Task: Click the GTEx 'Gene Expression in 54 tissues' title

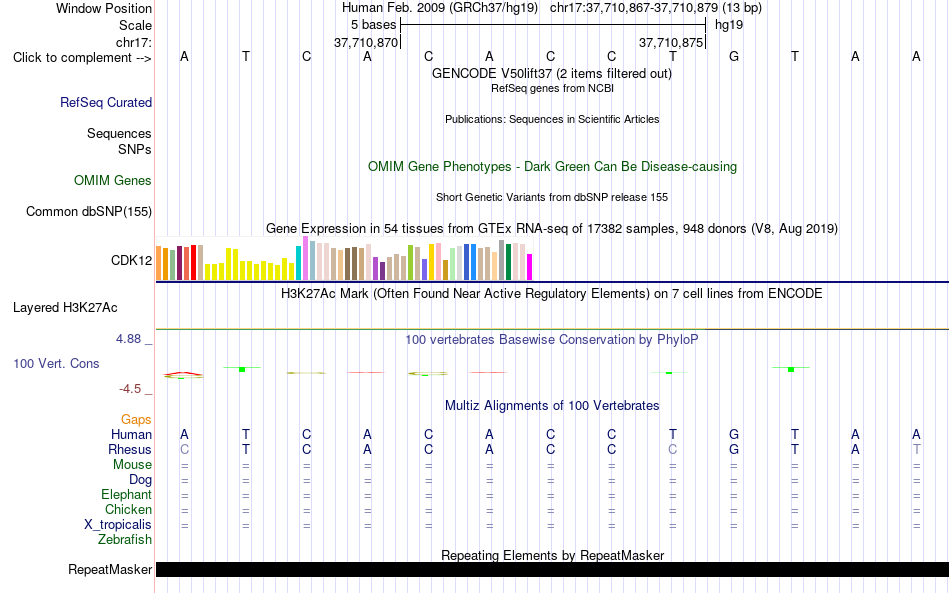Action: [x=552, y=228]
